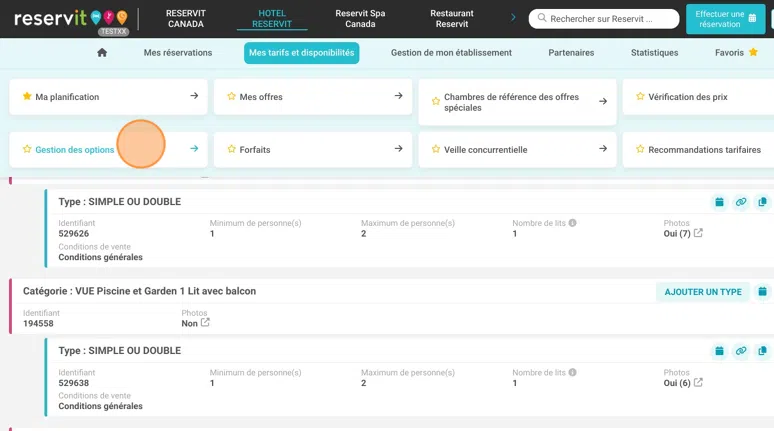Viewport: 774px width, 431px height.
Task: Open photos external link for Oui (6)
Action: (x=698, y=383)
